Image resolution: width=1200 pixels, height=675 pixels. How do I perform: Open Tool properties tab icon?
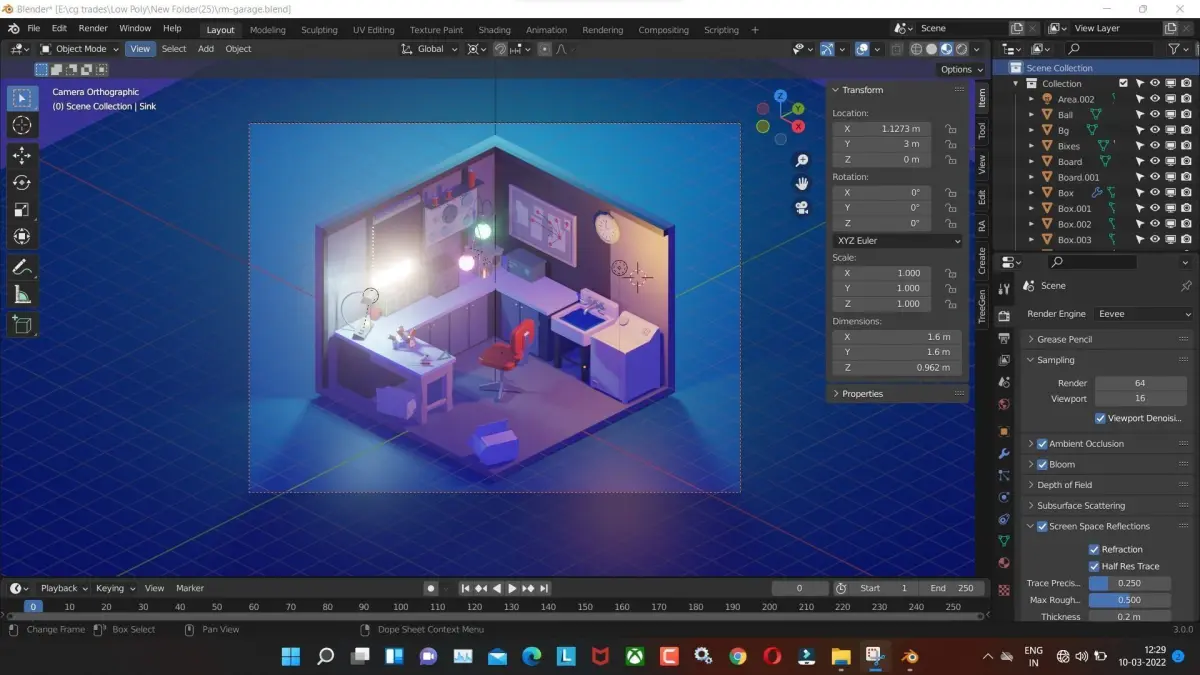coord(1004,288)
